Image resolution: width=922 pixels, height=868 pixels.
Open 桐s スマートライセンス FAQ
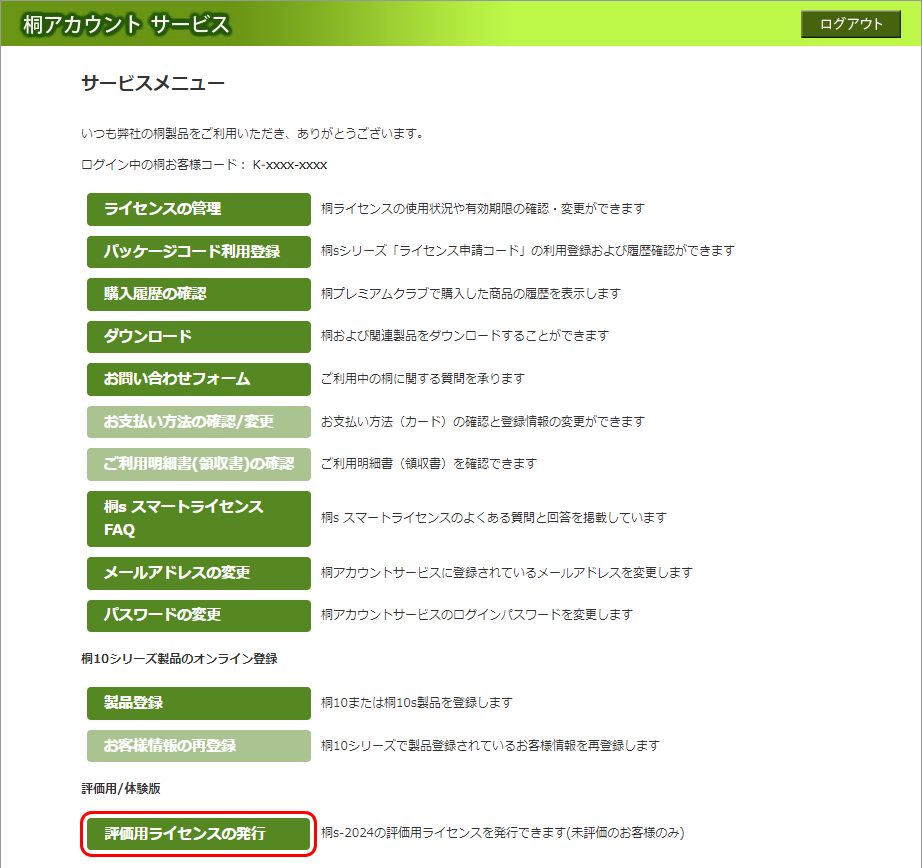tap(199, 519)
